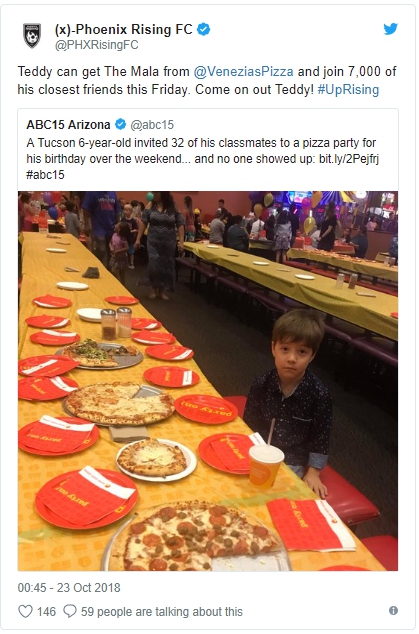Image resolution: width=419 pixels, height=634 pixels.
Task: Follow the bit.ly/2Pejfrj link
Action: click(x=349, y=158)
